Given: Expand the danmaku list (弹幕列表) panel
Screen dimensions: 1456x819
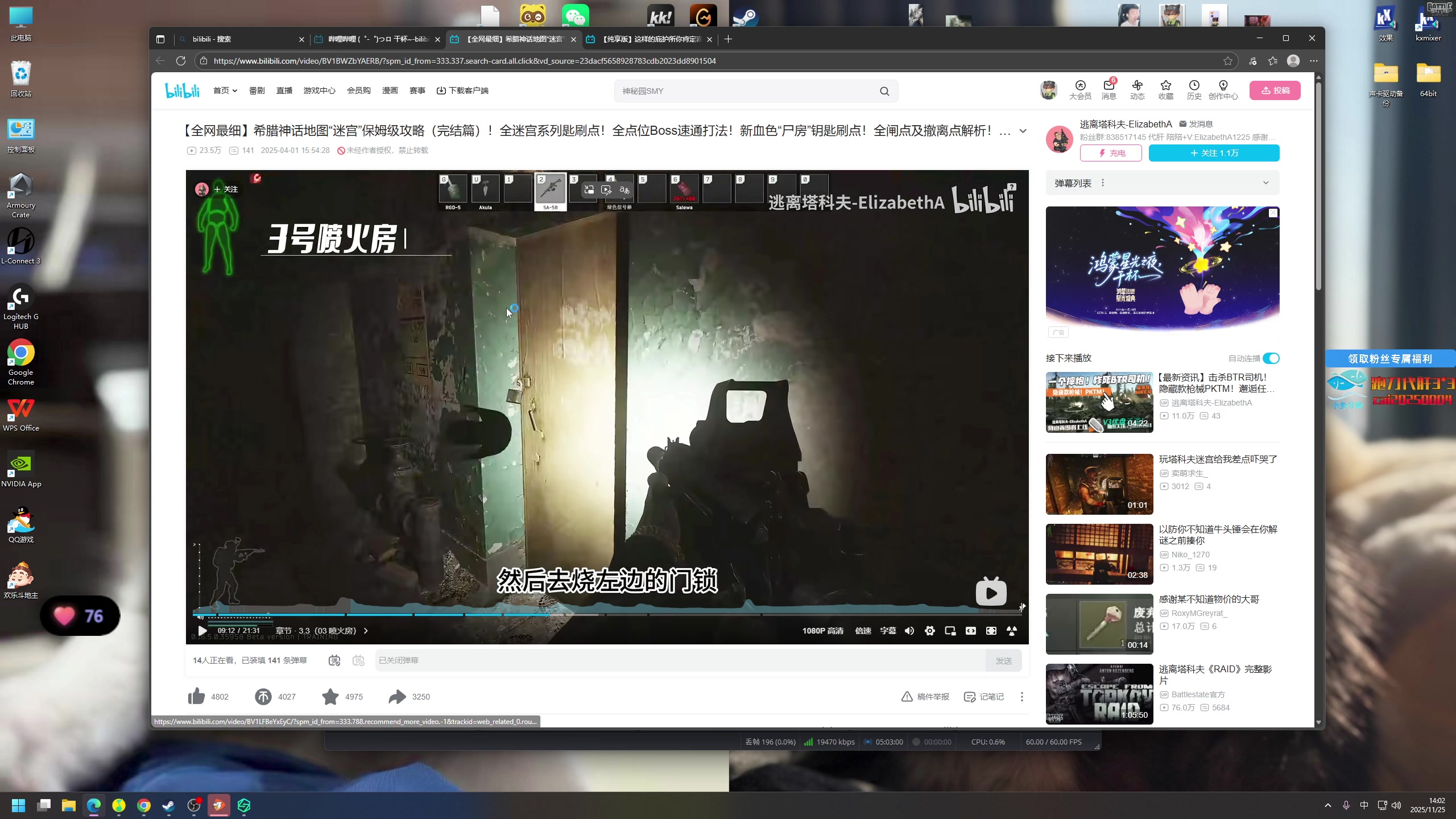Looking at the screenshot, I should click(x=1265, y=183).
